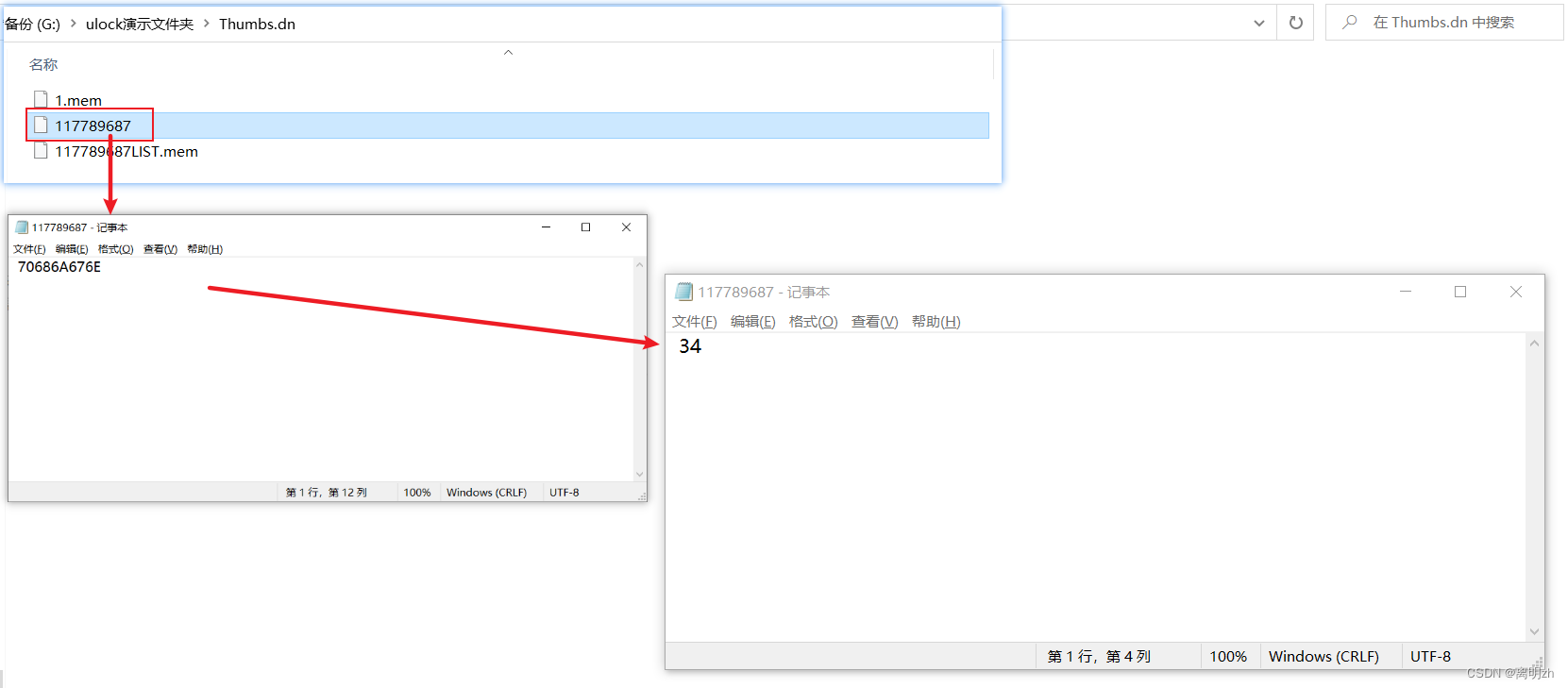Click the text 34 in large Notepad
This screenshot has width=1568, height=688.
click(x=690, y=346)
